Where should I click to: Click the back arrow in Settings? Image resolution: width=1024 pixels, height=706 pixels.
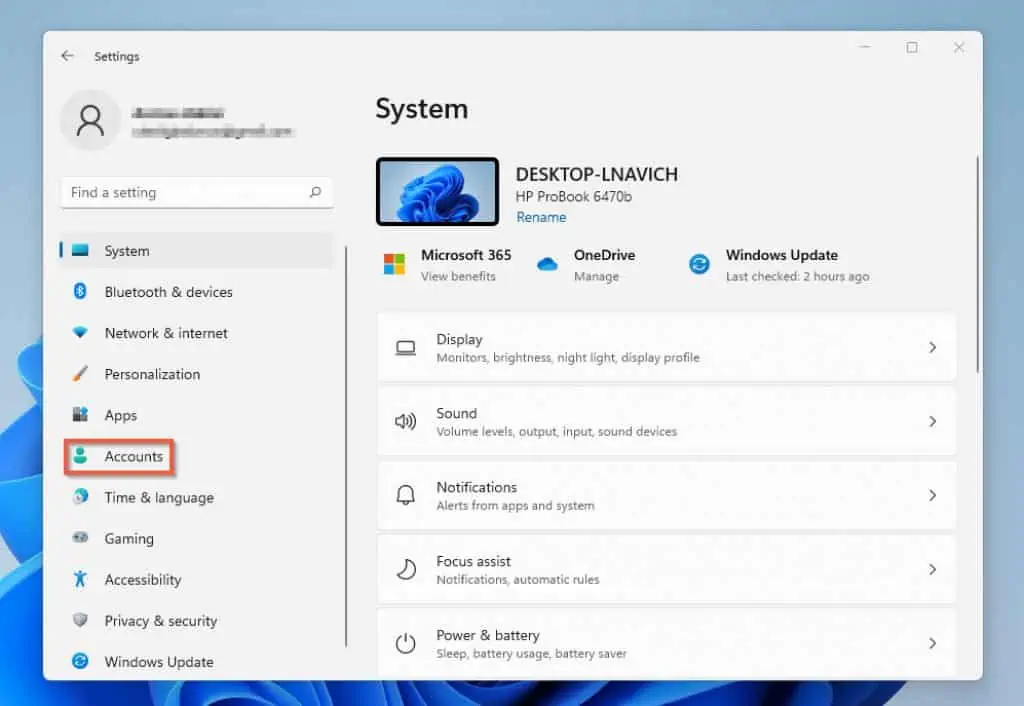click(67, 56)
